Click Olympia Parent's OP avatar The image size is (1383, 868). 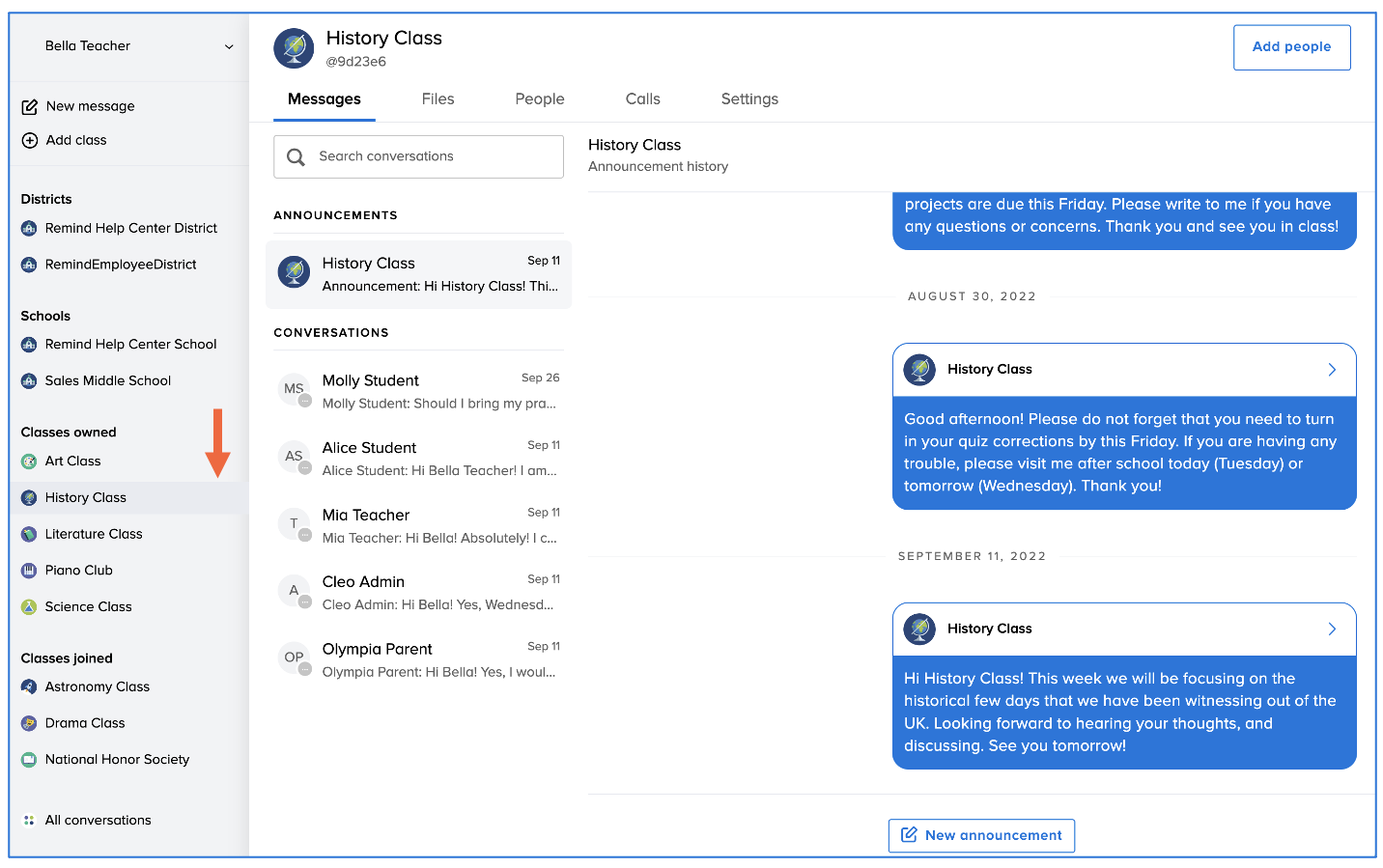tap(294, 658)
